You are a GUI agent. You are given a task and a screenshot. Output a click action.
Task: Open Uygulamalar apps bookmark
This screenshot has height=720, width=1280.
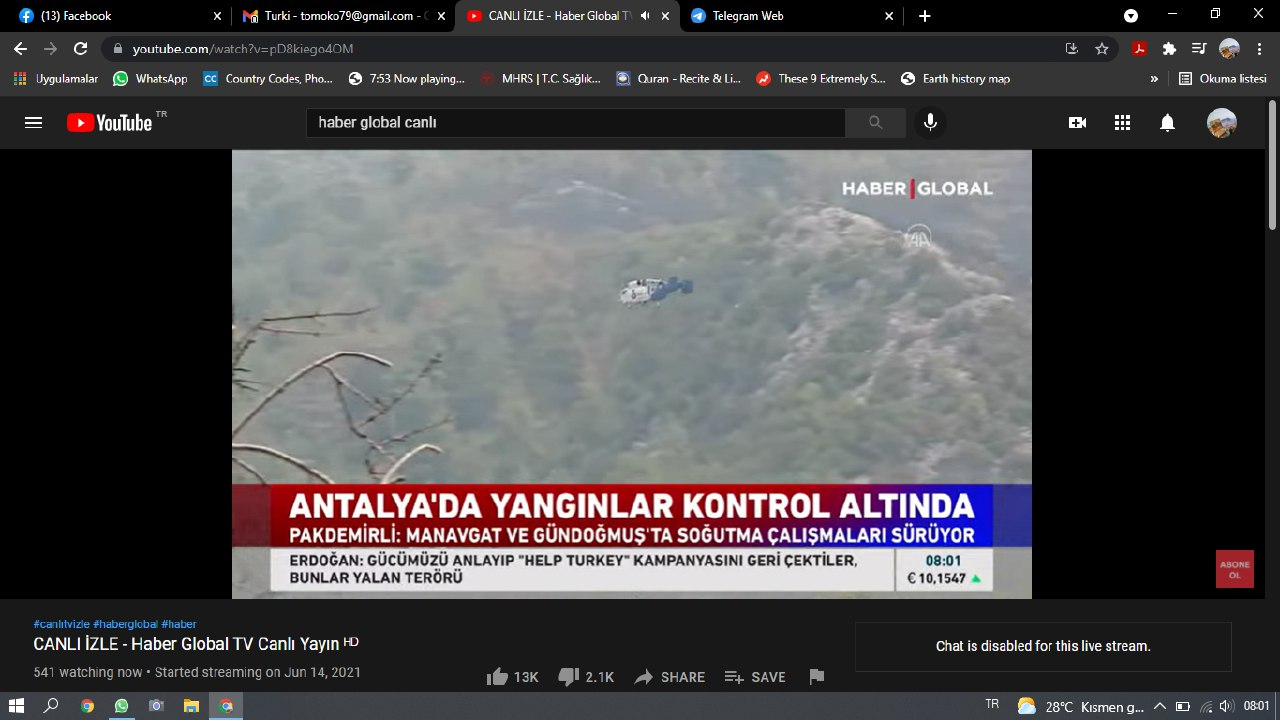tap(56, 78)
